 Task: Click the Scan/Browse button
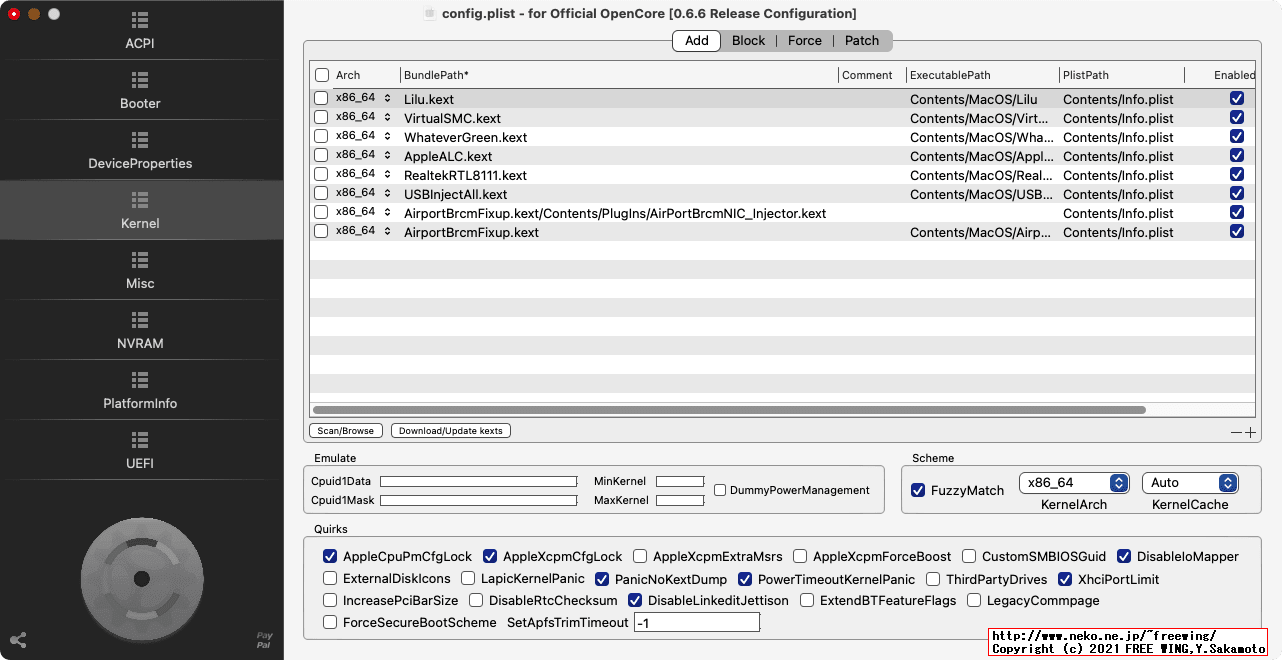click(345, 430)
